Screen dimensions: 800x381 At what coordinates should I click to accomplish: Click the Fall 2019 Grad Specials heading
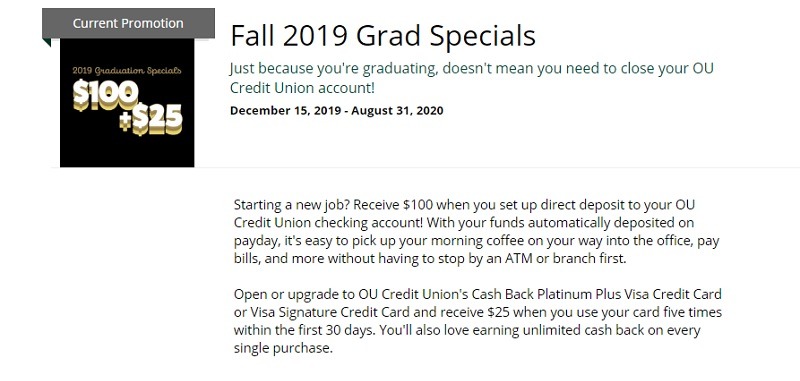point(383,36)
